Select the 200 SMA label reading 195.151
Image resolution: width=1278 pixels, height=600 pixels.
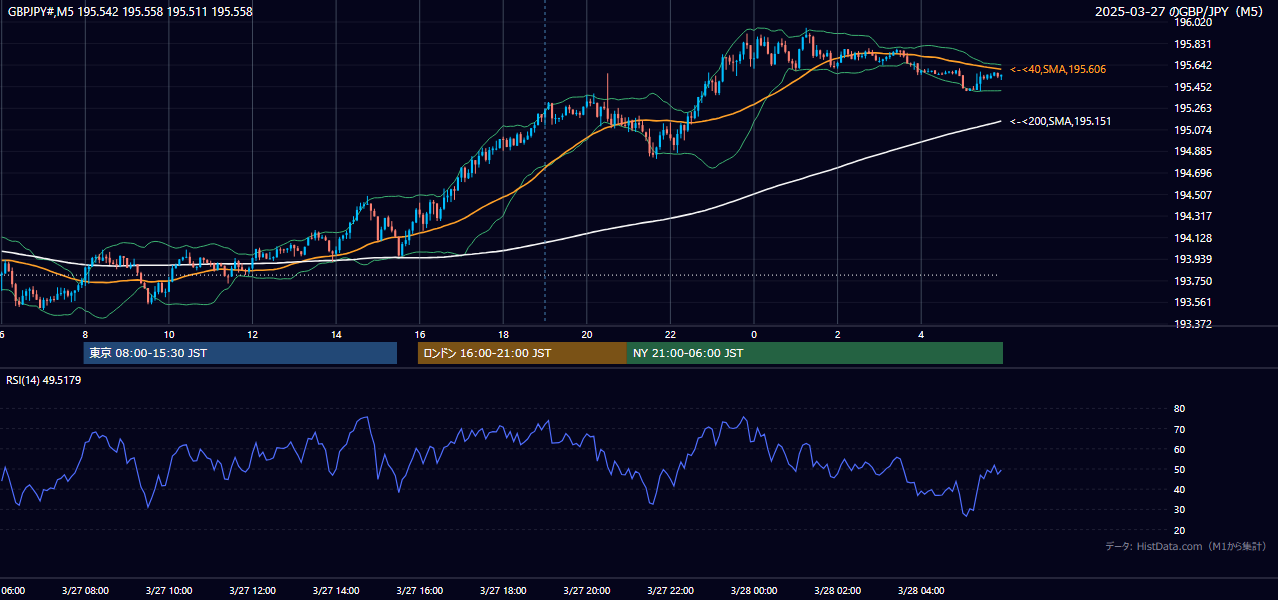1061,121
